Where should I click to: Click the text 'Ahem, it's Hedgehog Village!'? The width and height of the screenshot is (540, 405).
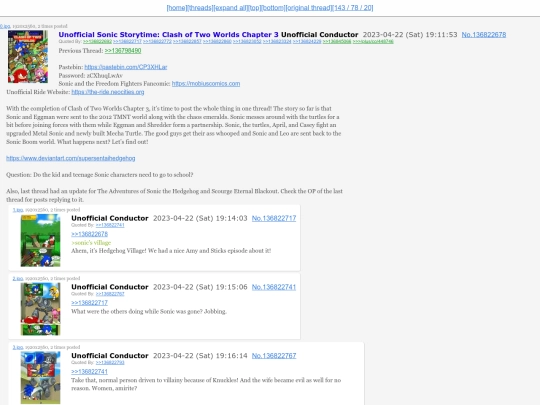pyautogui.click(x=109, y=251)
